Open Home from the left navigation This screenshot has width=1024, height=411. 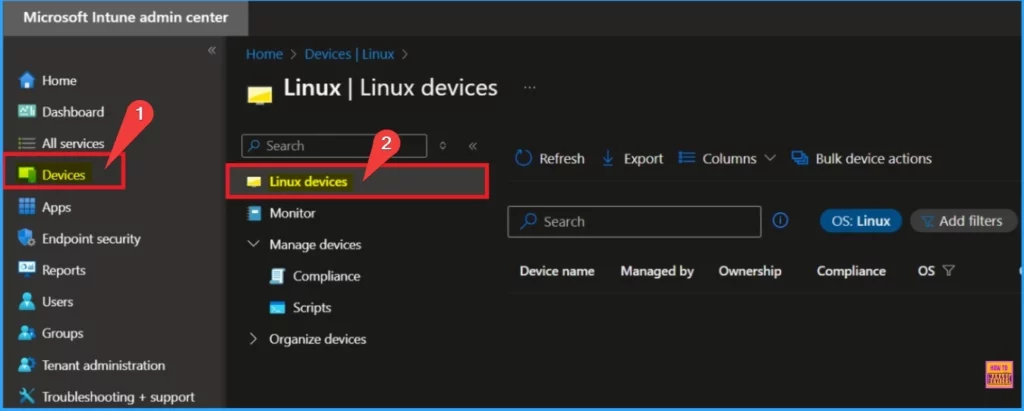[x=59, y=80]
